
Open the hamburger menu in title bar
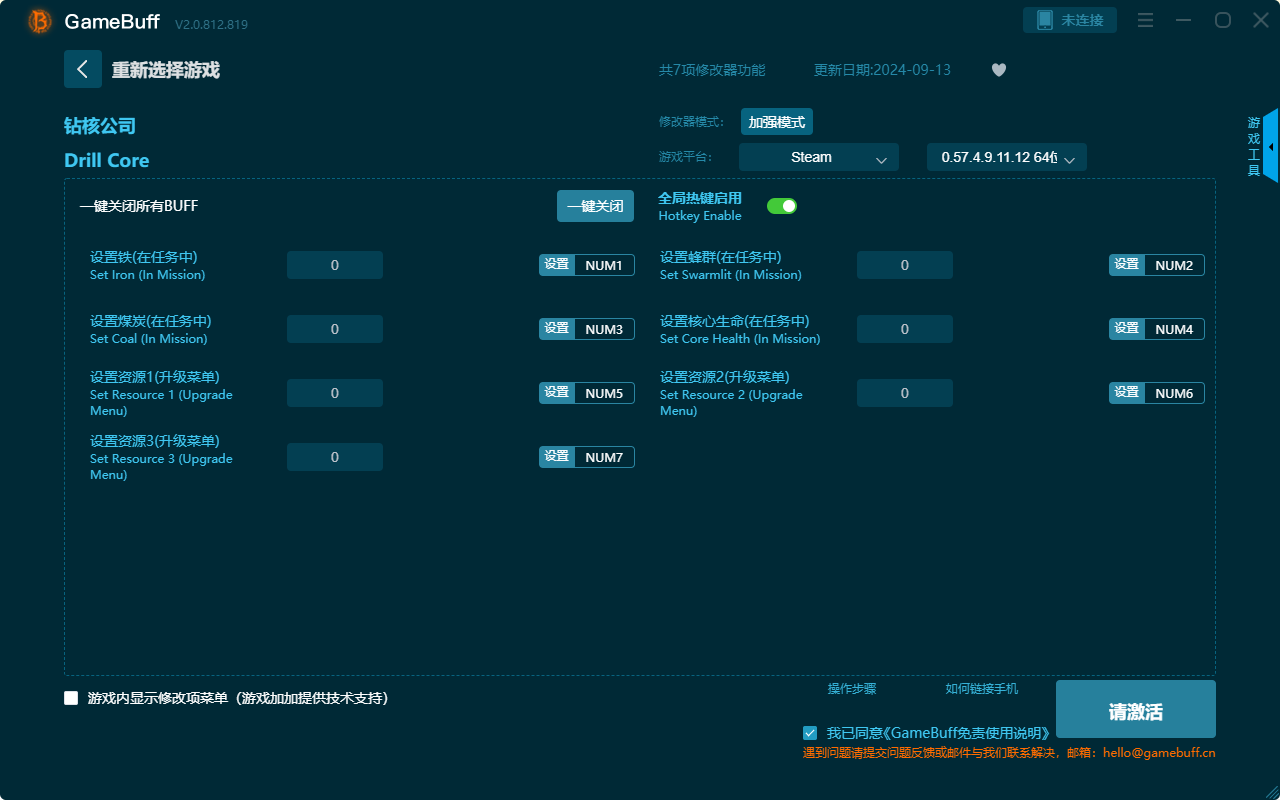pyautogui.click(x=1146, y=20)
